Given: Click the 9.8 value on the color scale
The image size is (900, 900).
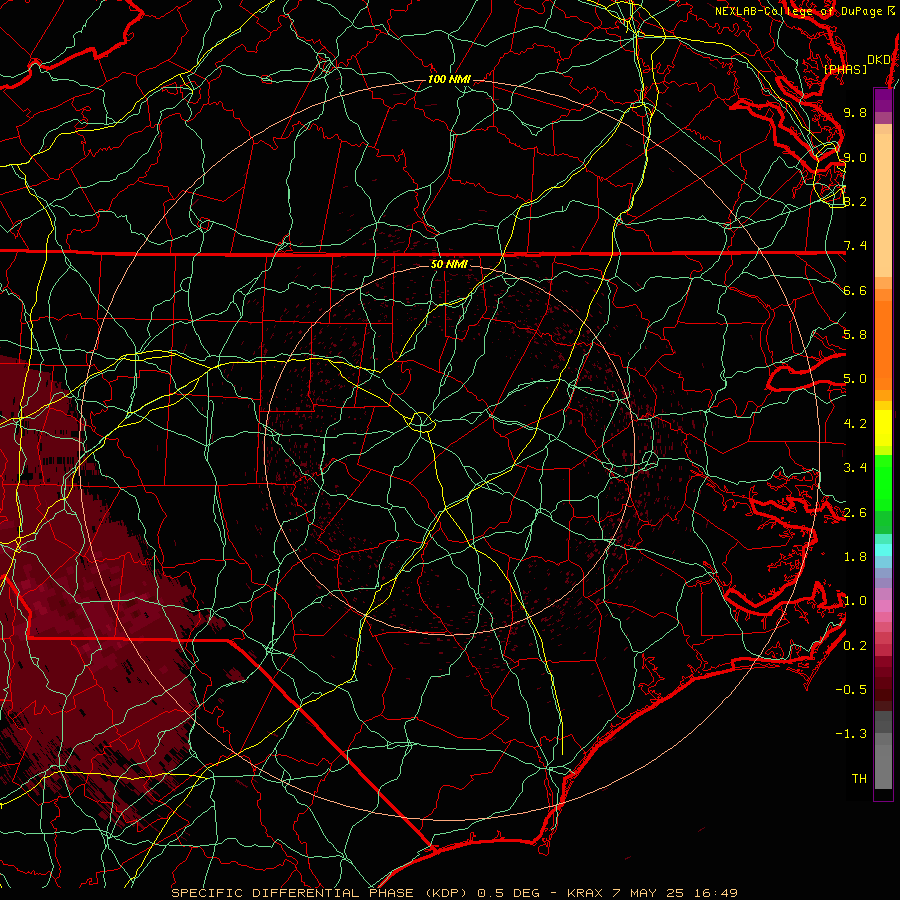Looking at the screenshot, I should pos(855,112).
